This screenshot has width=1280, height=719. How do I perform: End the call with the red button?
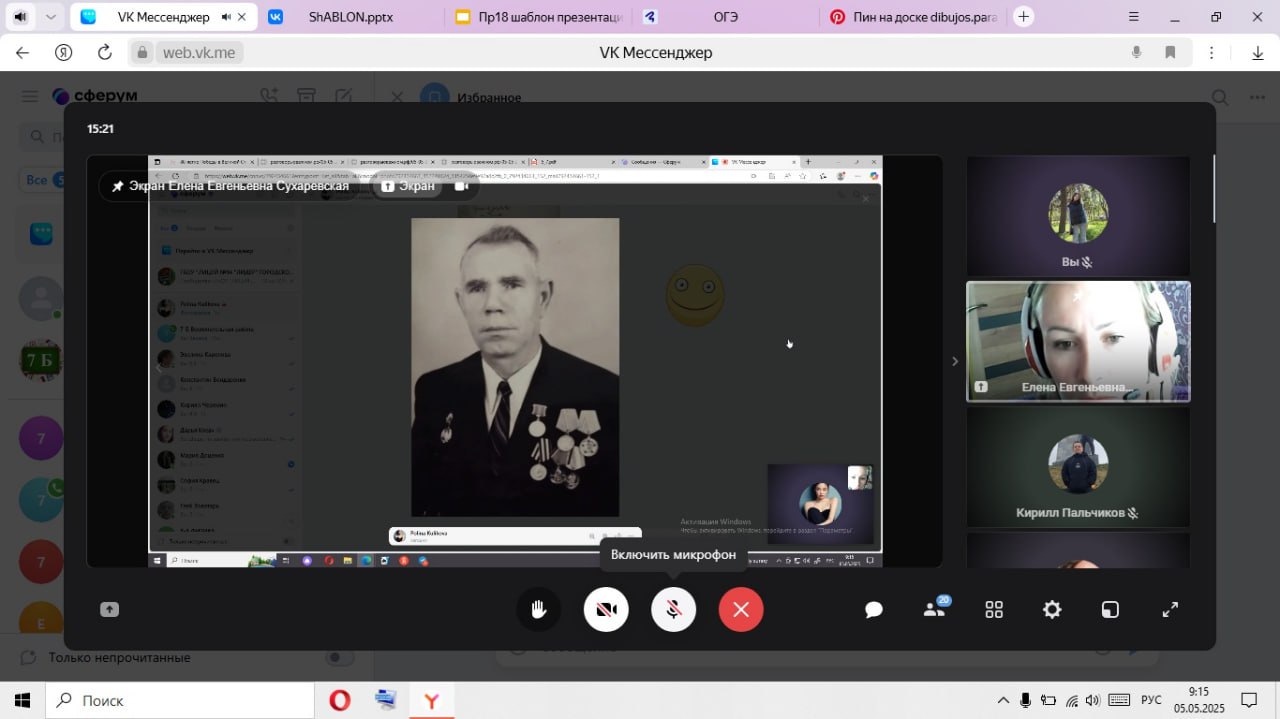pyautogui.click(x=741, y=609)
